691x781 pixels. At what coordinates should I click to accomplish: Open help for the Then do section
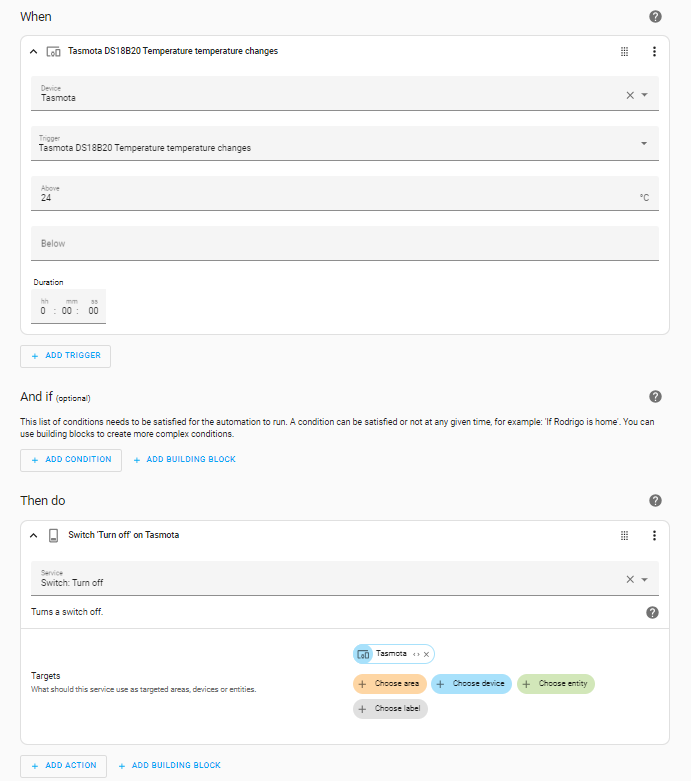pyautogui.click(x=656, y=501)
